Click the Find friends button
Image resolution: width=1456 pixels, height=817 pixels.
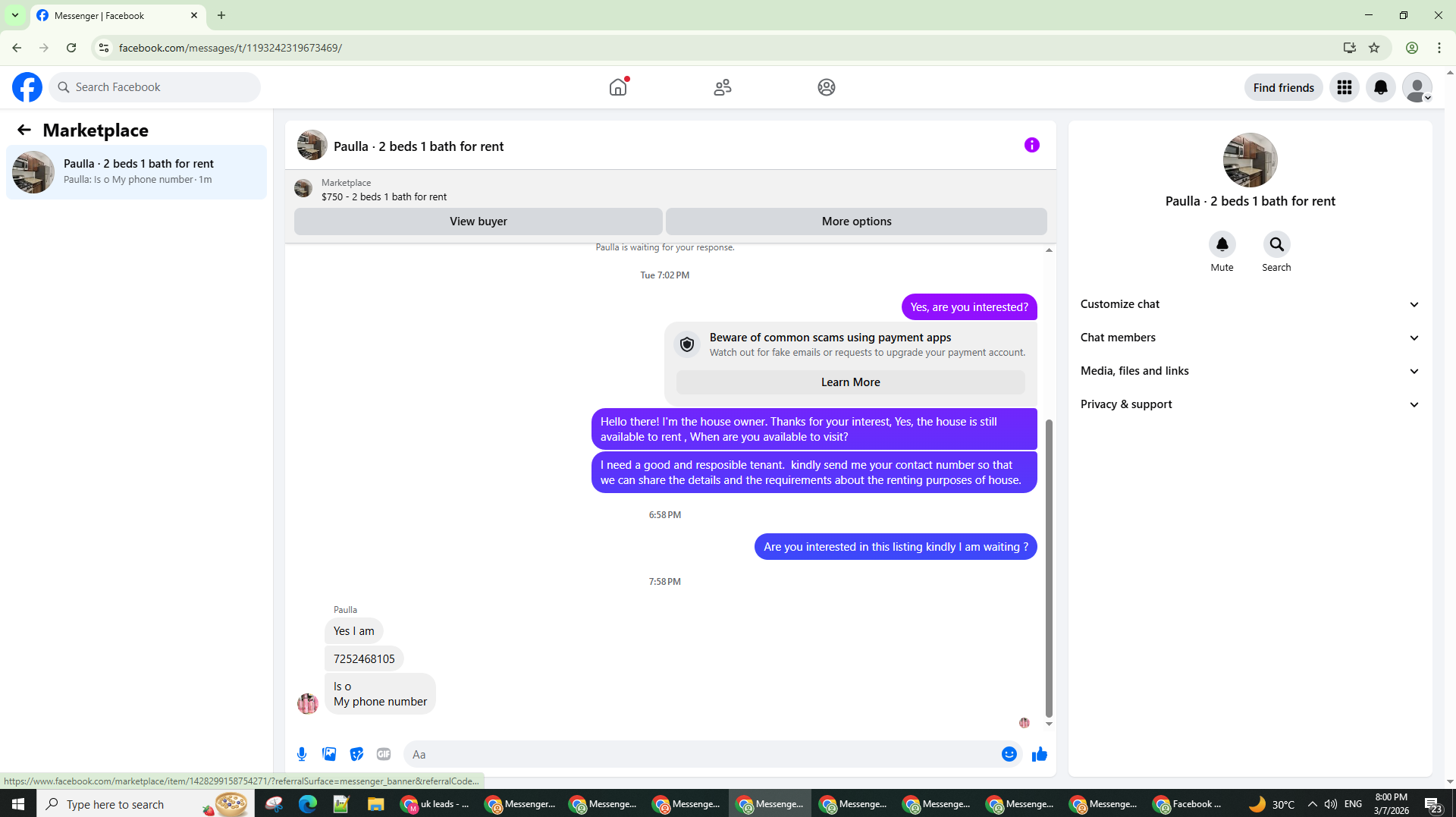tap(1283, 87)
